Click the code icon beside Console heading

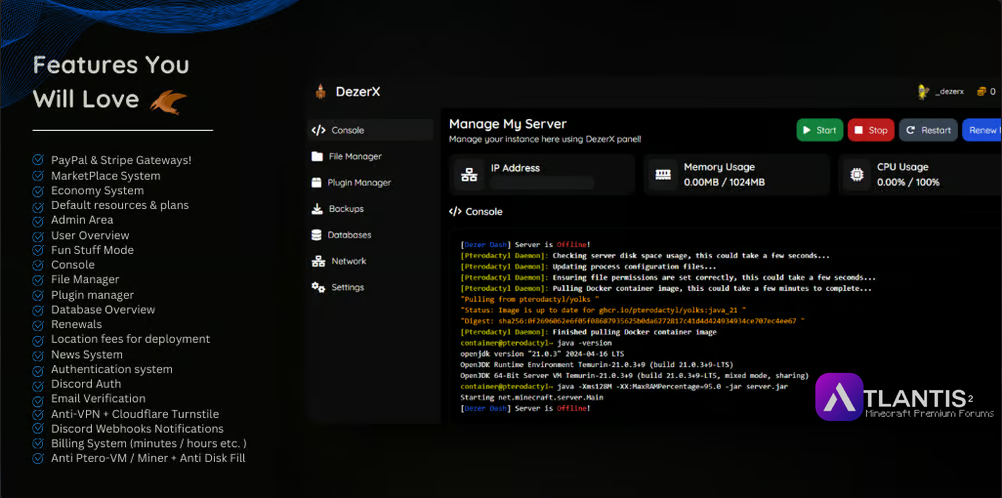pos(455,212)
